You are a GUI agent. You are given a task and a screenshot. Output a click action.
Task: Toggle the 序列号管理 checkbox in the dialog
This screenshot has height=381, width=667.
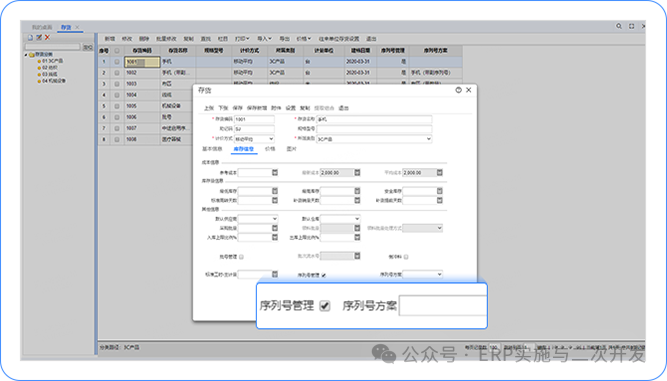(x=324, y=275)
